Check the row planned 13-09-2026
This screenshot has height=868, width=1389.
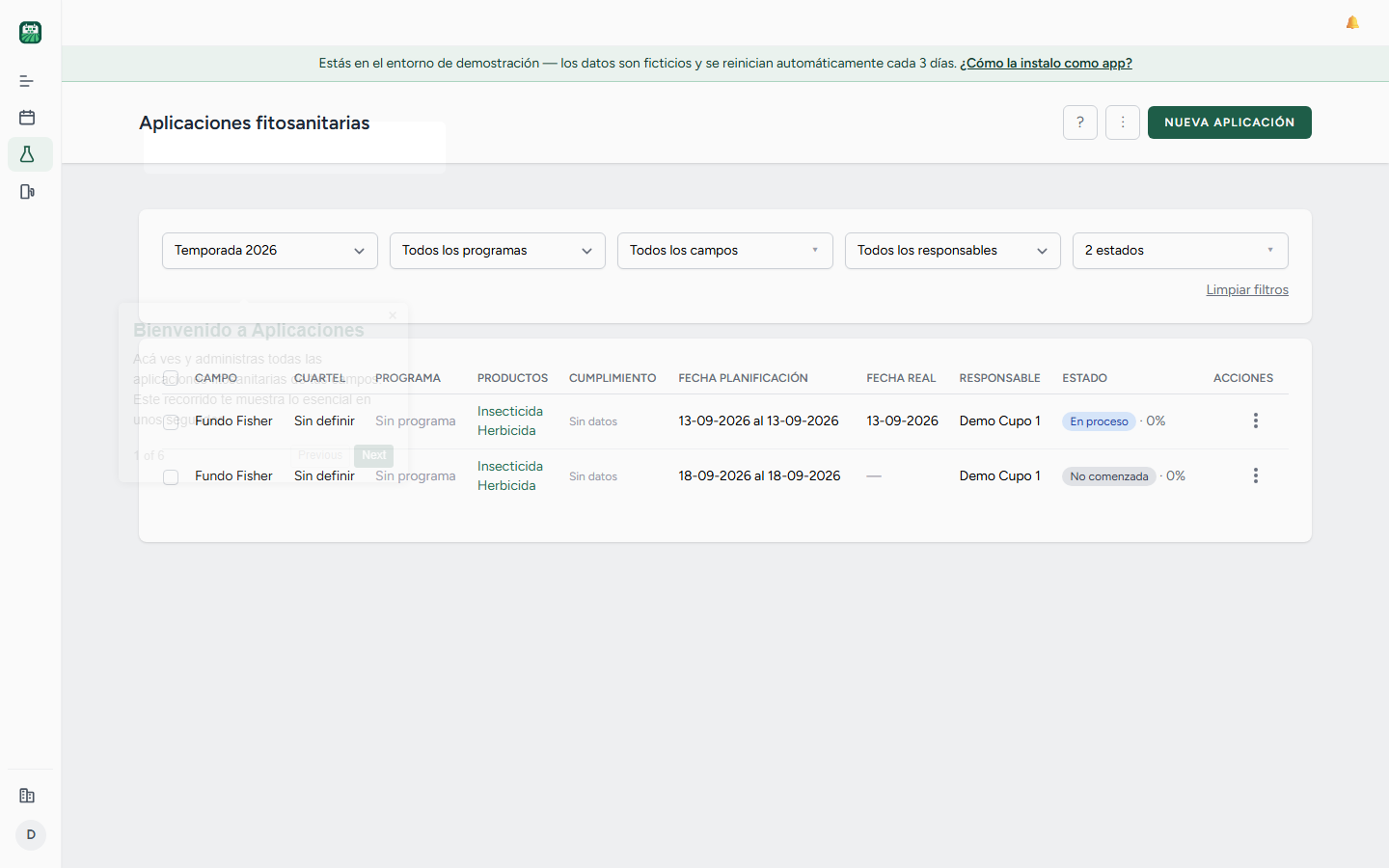pos(171,421)
